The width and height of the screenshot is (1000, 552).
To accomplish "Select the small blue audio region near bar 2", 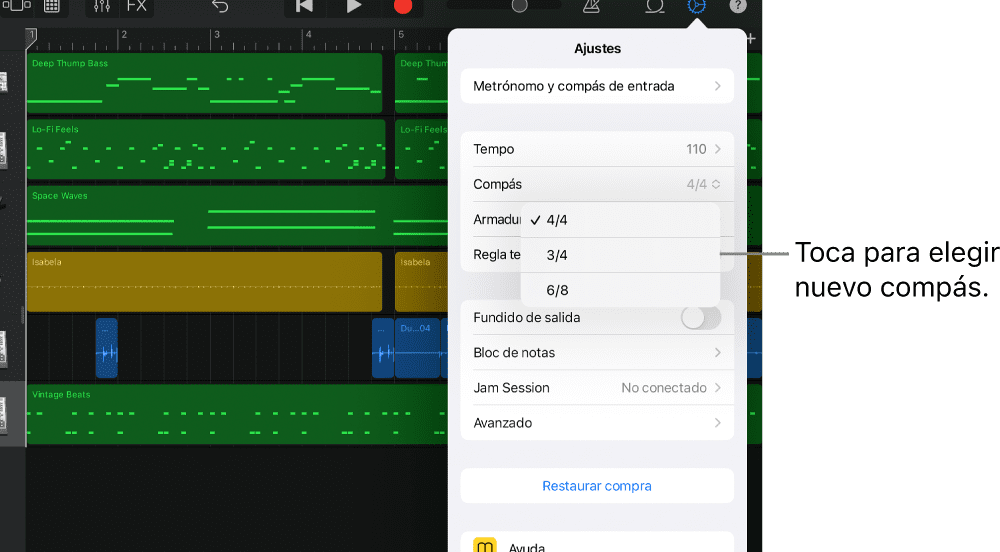I will (x=107, y=348).
